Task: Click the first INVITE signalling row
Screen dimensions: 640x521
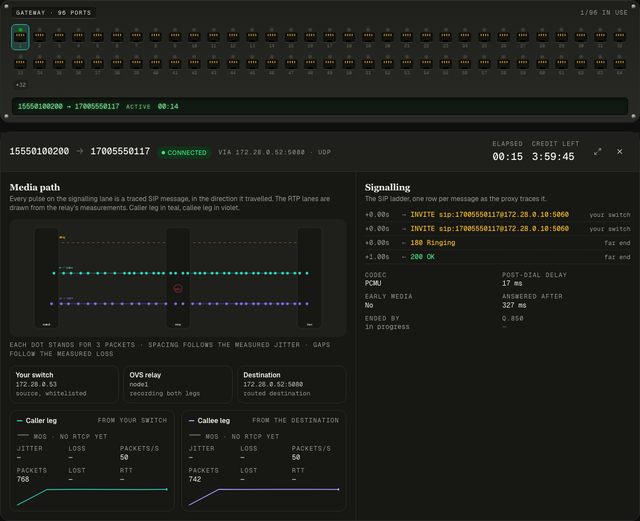Action: 498,215
